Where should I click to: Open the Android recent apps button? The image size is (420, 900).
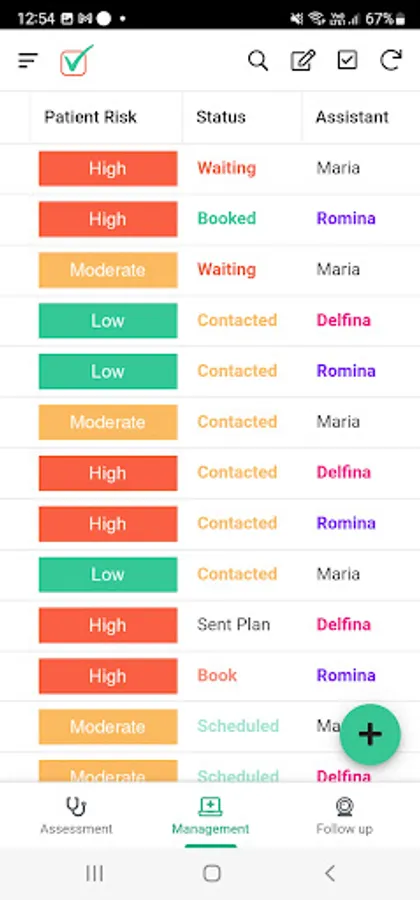(94, 874)
